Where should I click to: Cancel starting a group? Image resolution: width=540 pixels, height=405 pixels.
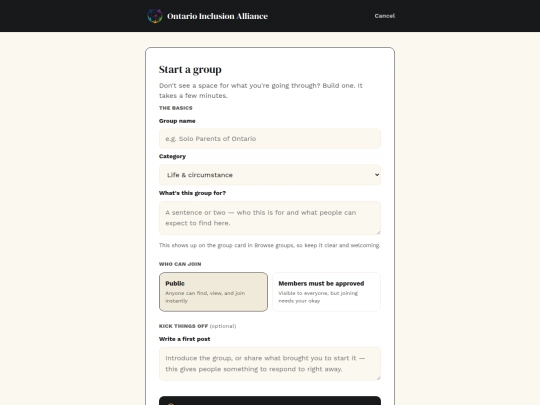point(385,16)
